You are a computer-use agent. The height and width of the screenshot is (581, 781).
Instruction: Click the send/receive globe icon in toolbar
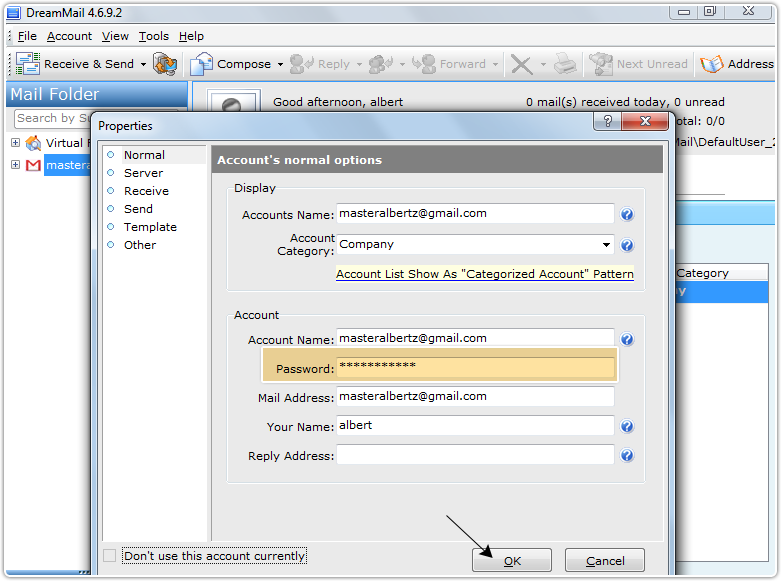165,64
